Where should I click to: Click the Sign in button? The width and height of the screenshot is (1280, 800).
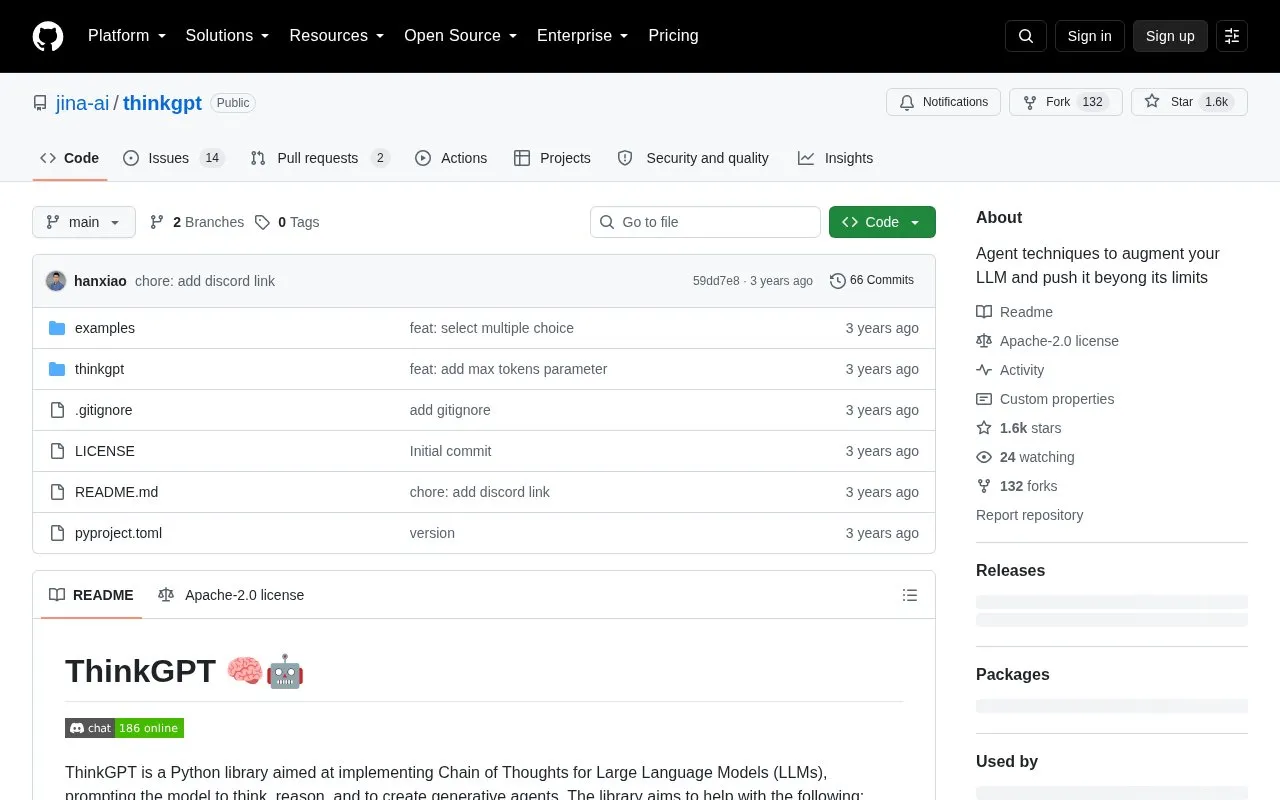point(1090,36)
